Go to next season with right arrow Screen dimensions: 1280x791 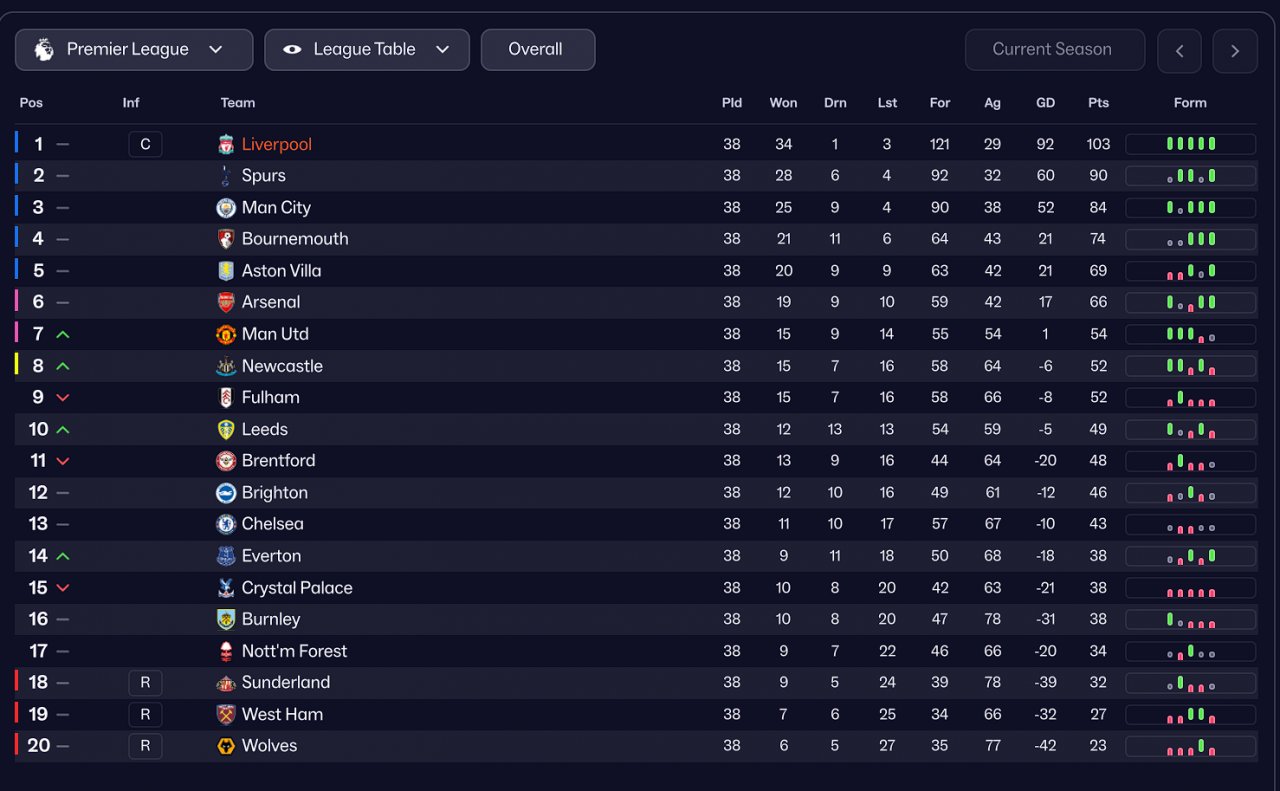pyautogui.click(x=1235, y=51)
